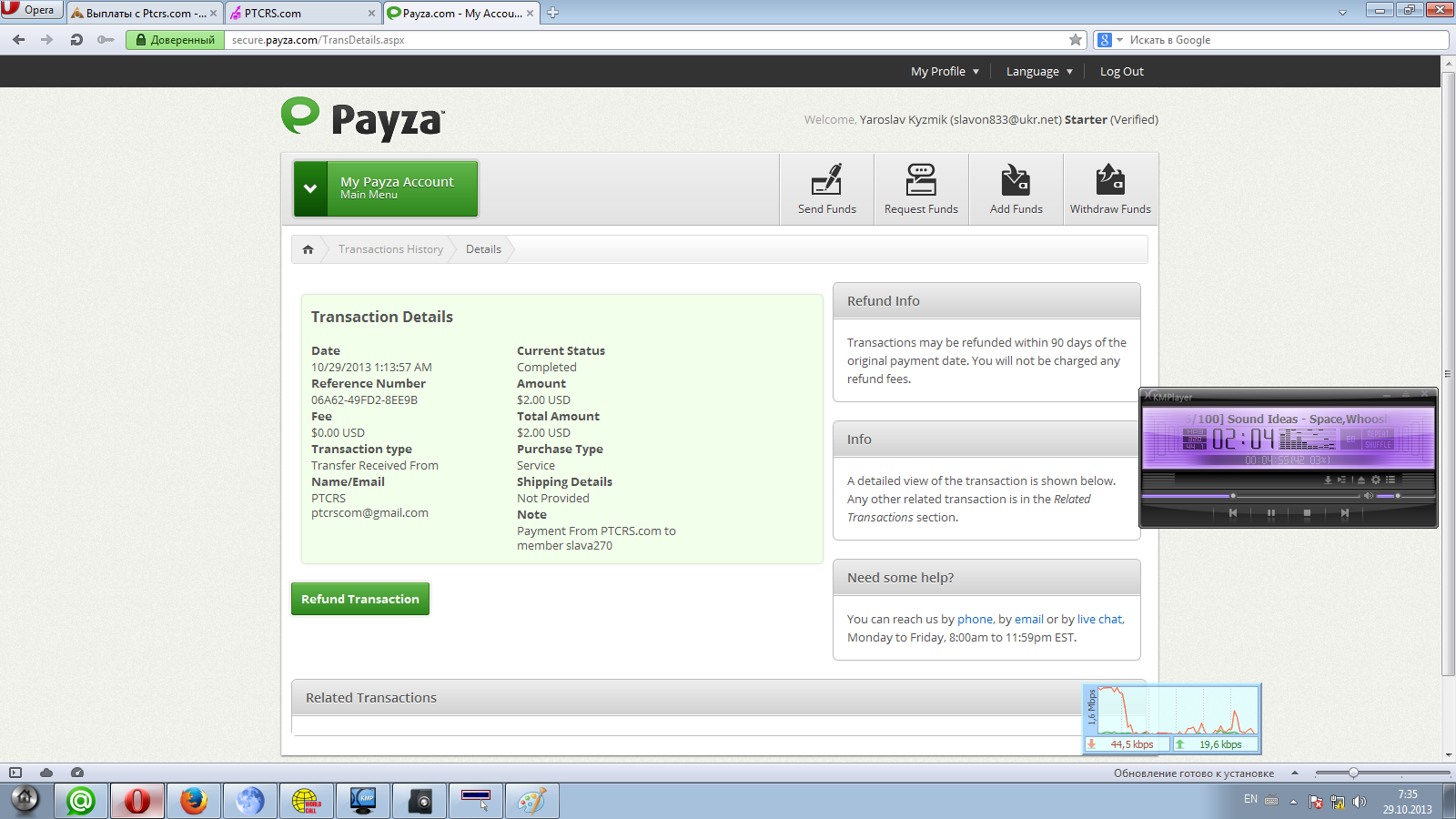Open the Request Funds icon

[x=921, y=180]
